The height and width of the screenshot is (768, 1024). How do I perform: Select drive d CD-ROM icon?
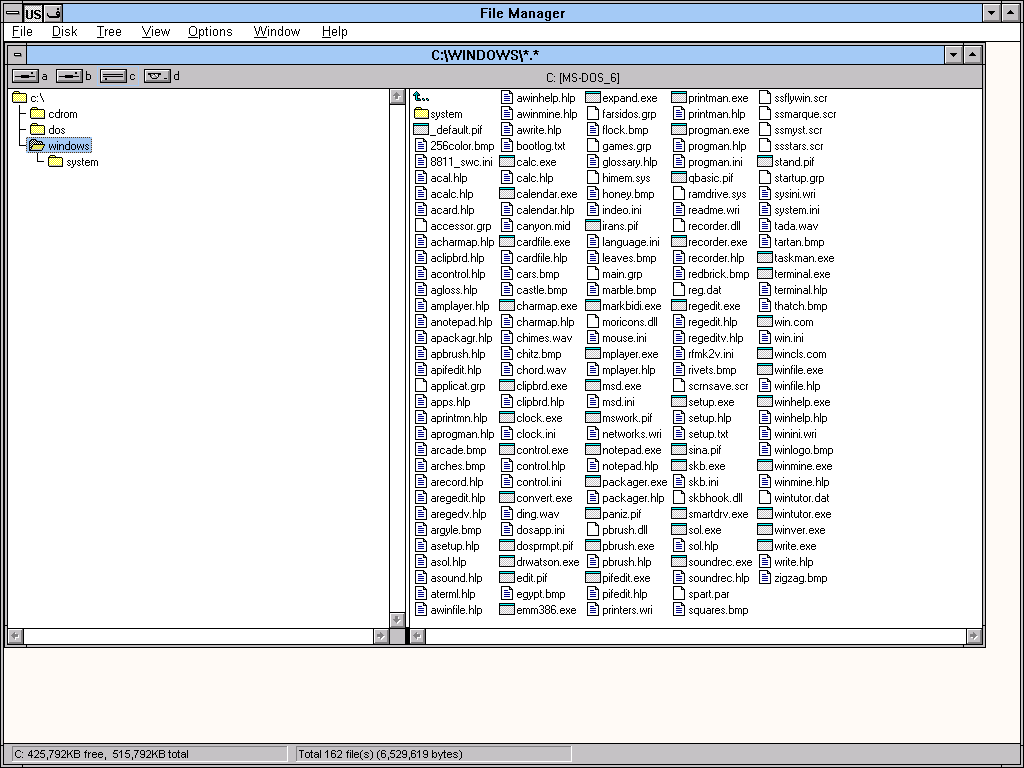(x=157, y=76)
